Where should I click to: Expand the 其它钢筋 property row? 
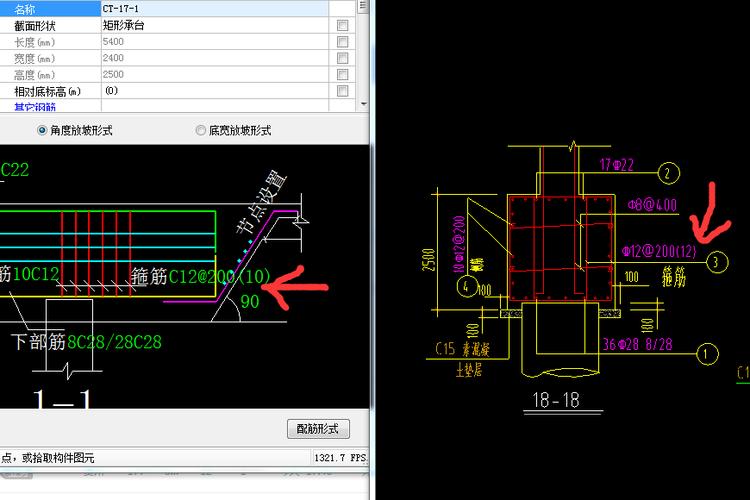click(50, 105)
